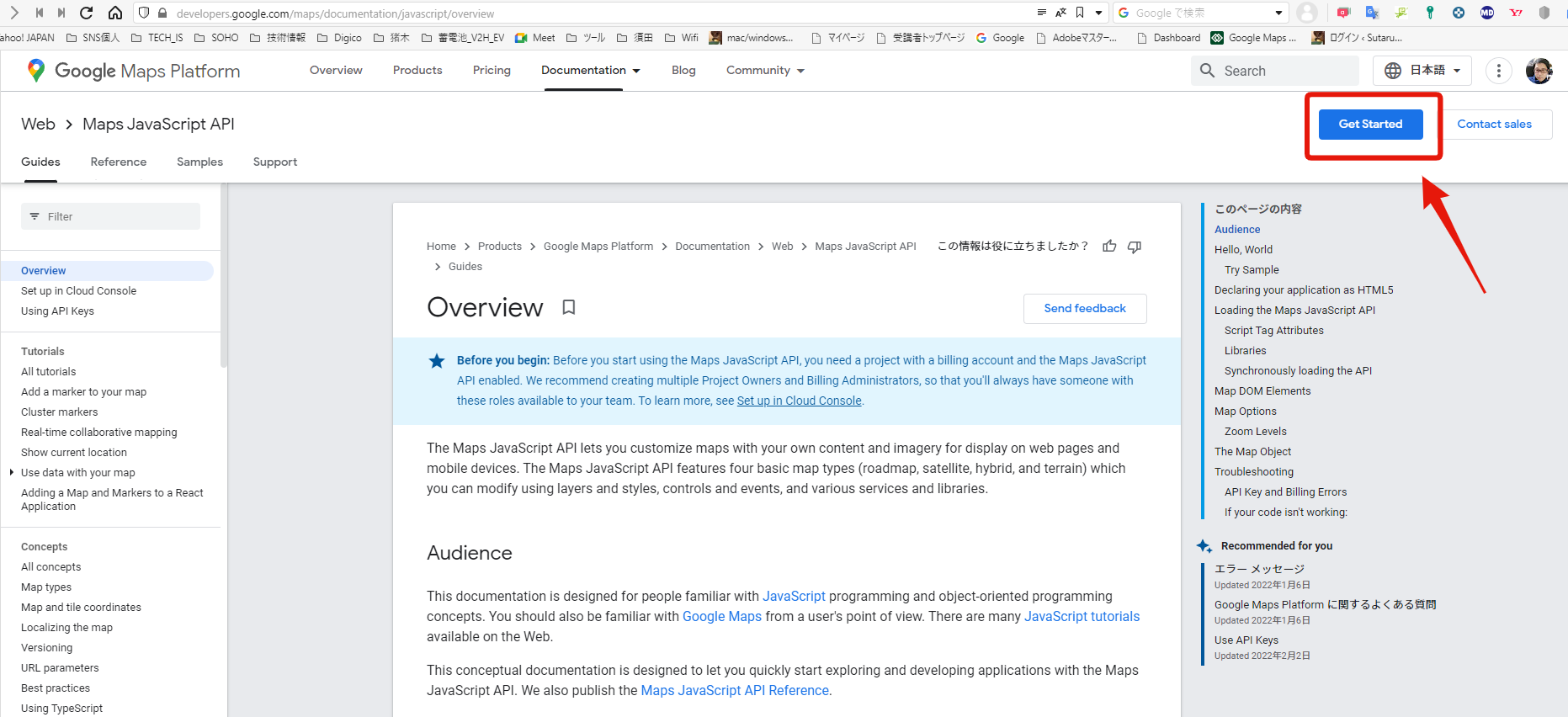Click the gray shield extension icon
The height and width of the screenshot is (717, 1568).
(1544, 13)
